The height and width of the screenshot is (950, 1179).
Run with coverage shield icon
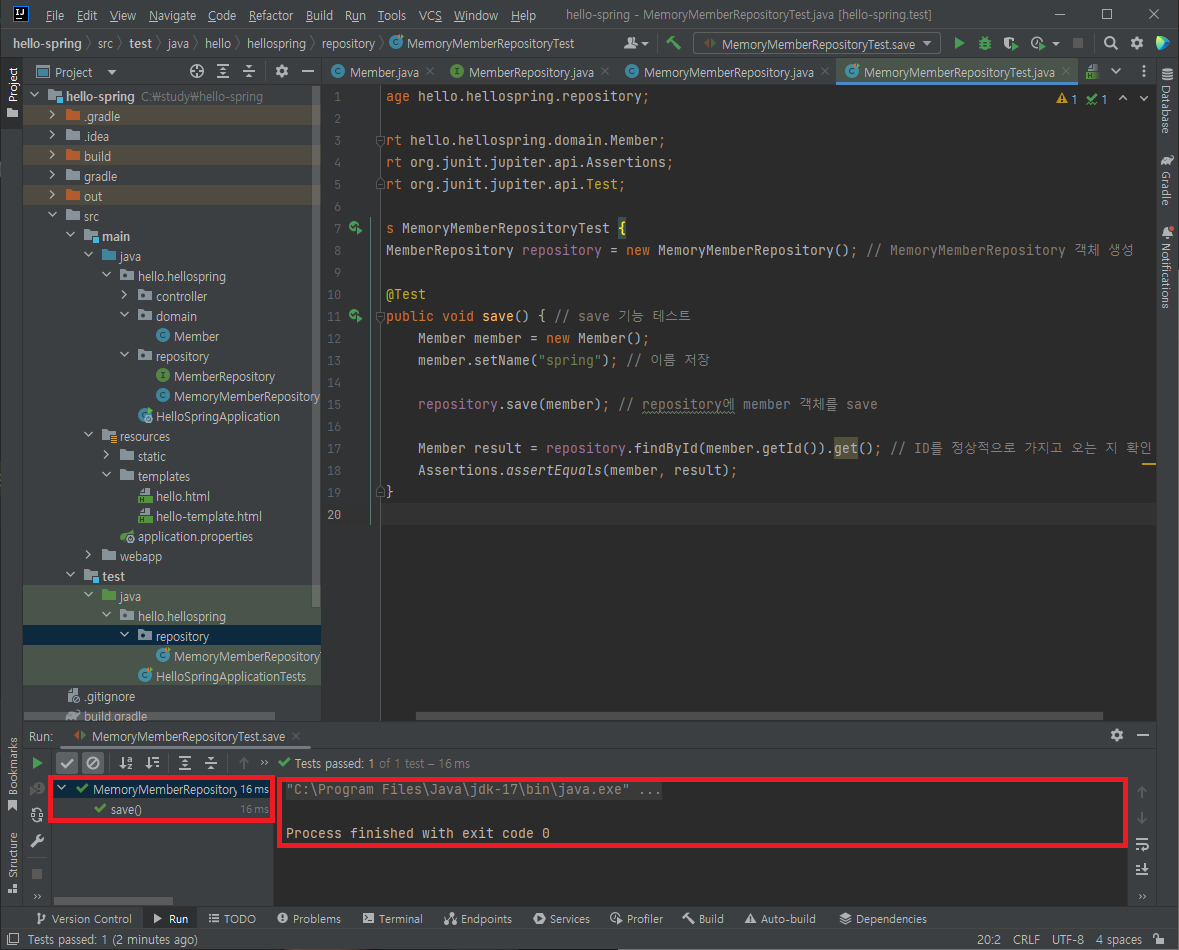pyautogui.click(x=1011, y=44)
